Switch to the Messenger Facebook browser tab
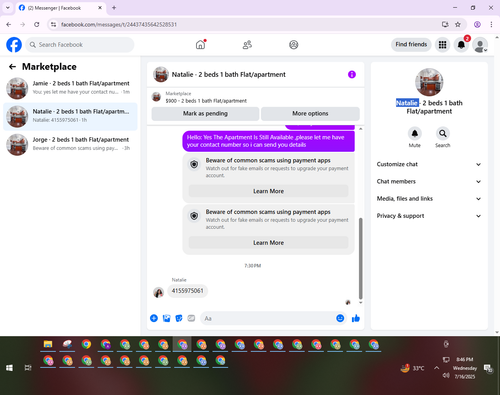Screen dimensions: 500x395 pyautogui.click(x=60, y=8)
